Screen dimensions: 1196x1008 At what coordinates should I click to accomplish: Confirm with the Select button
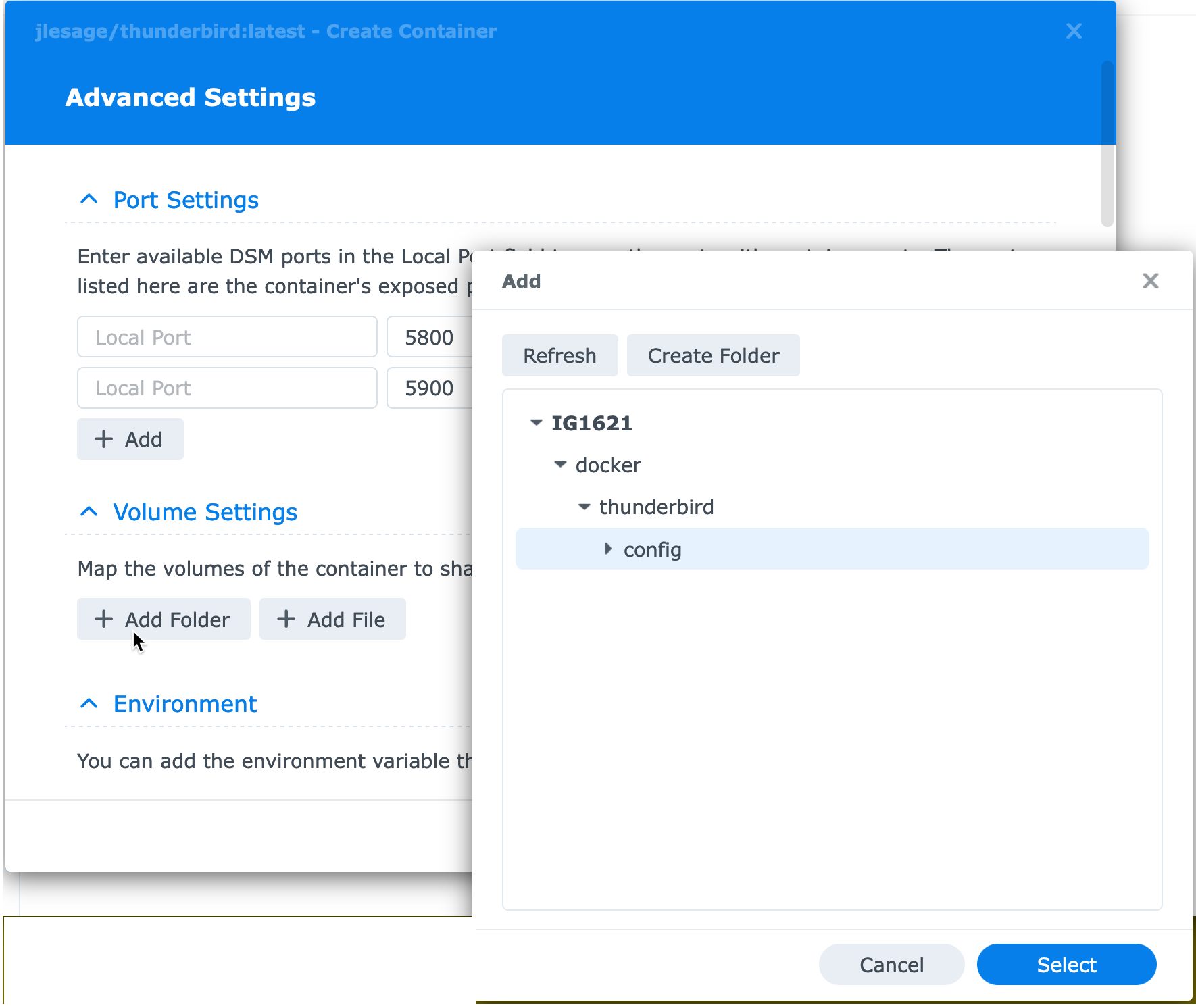1066,964
